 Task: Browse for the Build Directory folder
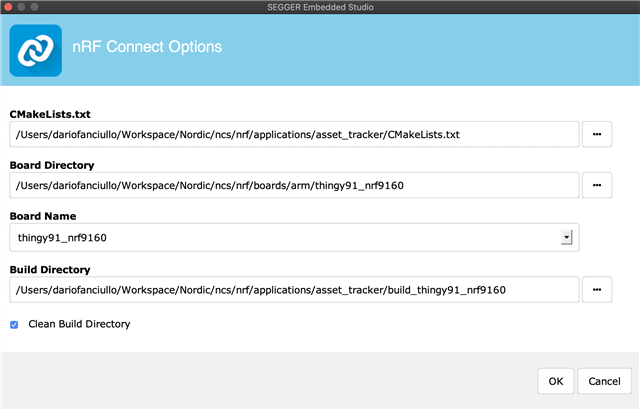click(x=597, y=290)
